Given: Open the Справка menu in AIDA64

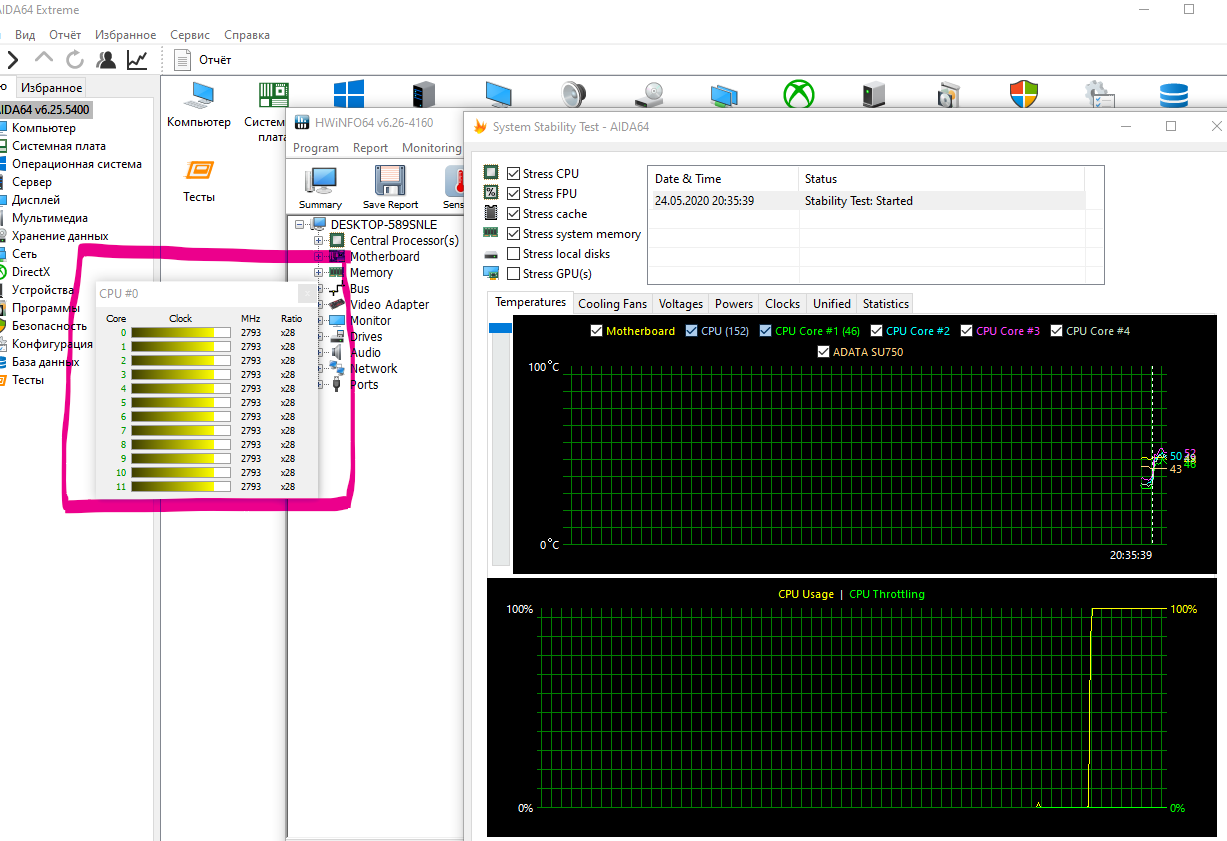Looking at the screenshot, I should (247, 35).
